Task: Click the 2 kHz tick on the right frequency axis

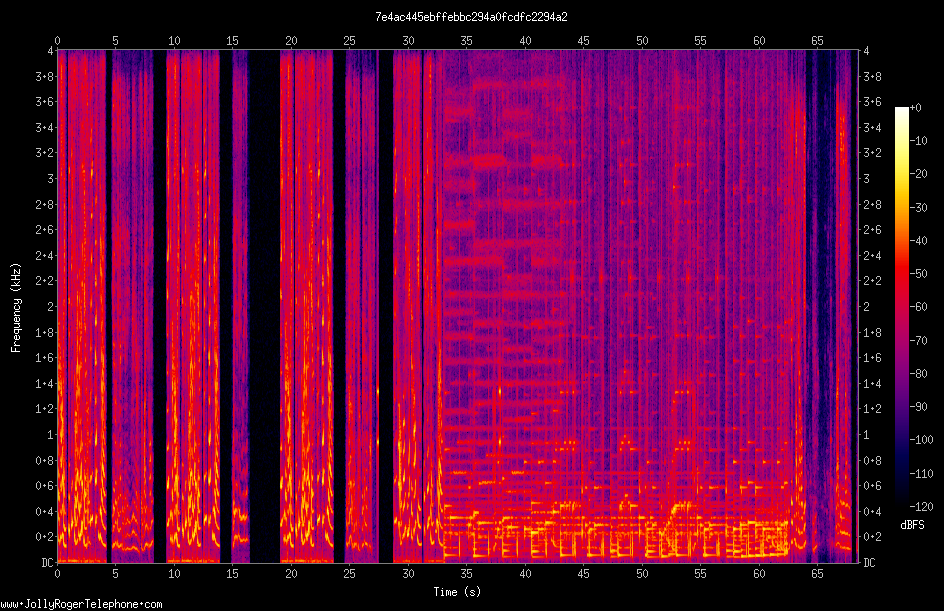Action: click(x=866, y=306)
